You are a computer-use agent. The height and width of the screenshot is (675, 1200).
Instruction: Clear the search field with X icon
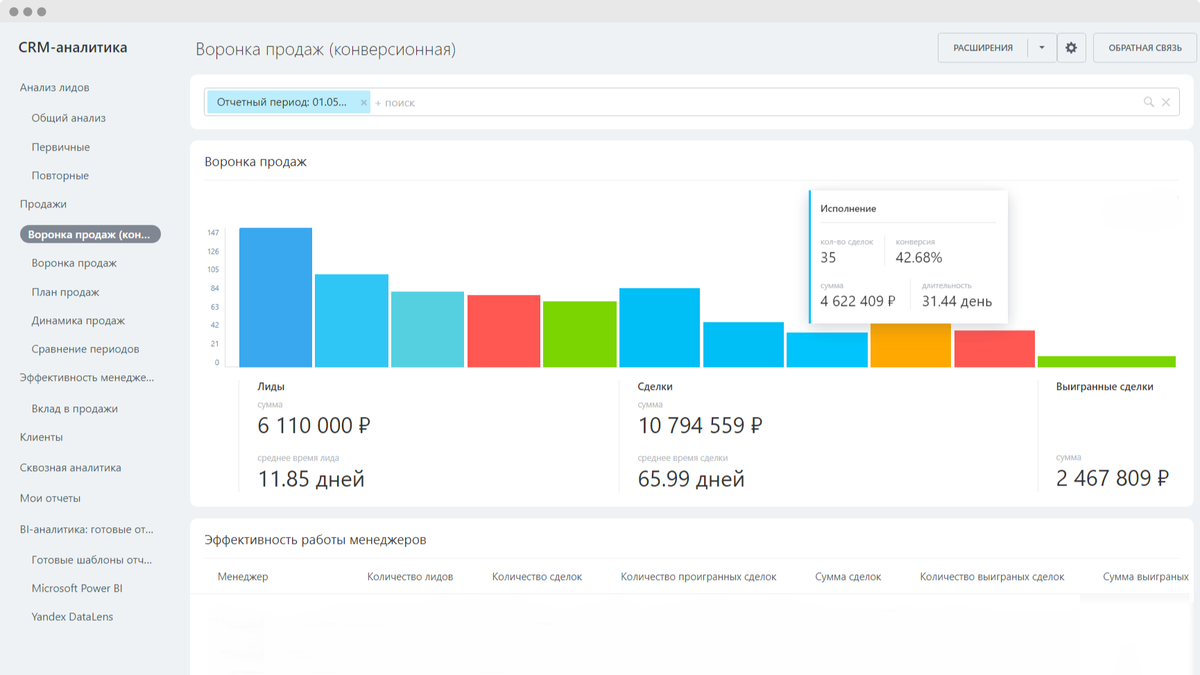[x=1166, y=102]
